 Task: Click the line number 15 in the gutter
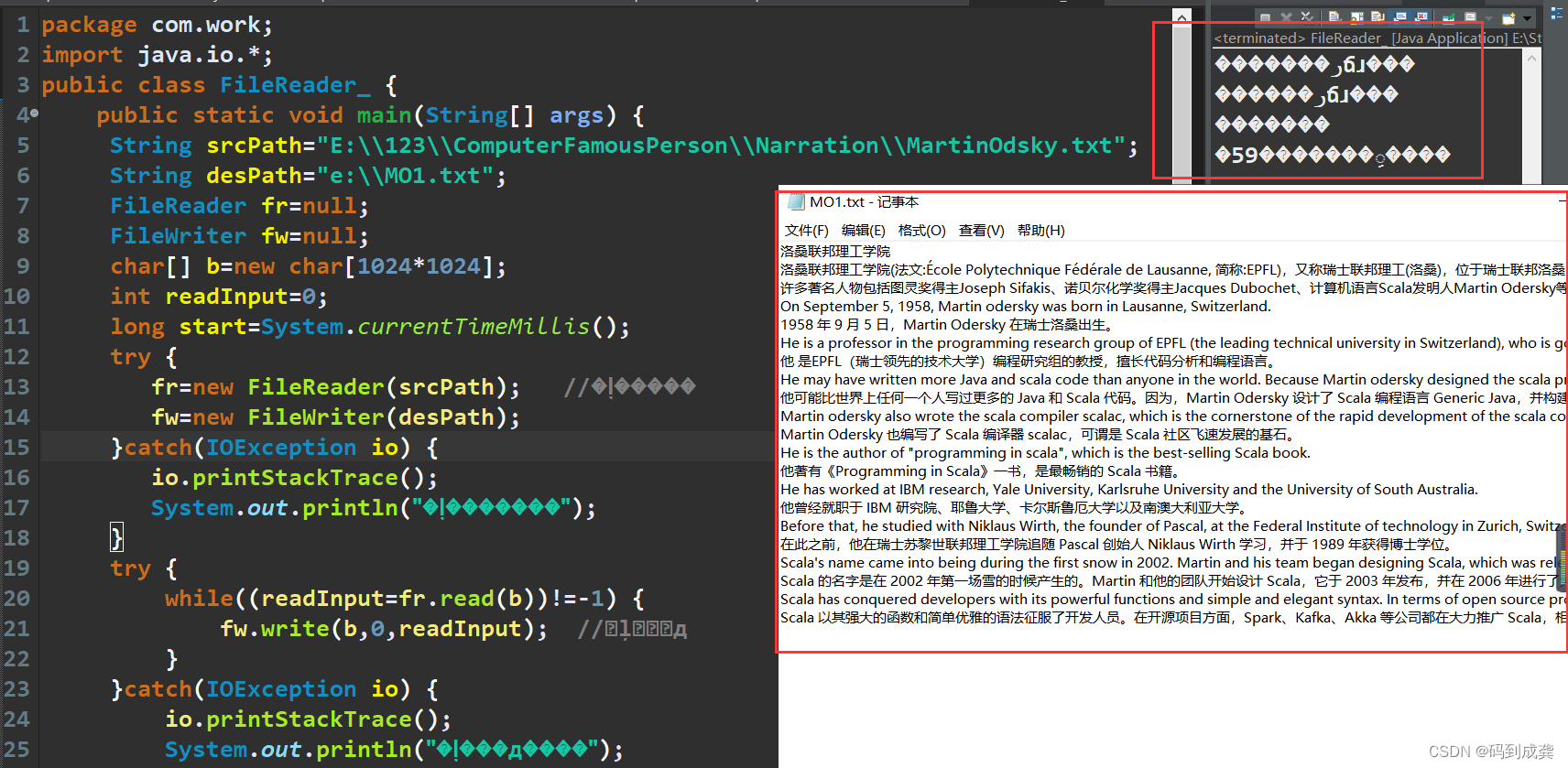click(x=16, y=448)
